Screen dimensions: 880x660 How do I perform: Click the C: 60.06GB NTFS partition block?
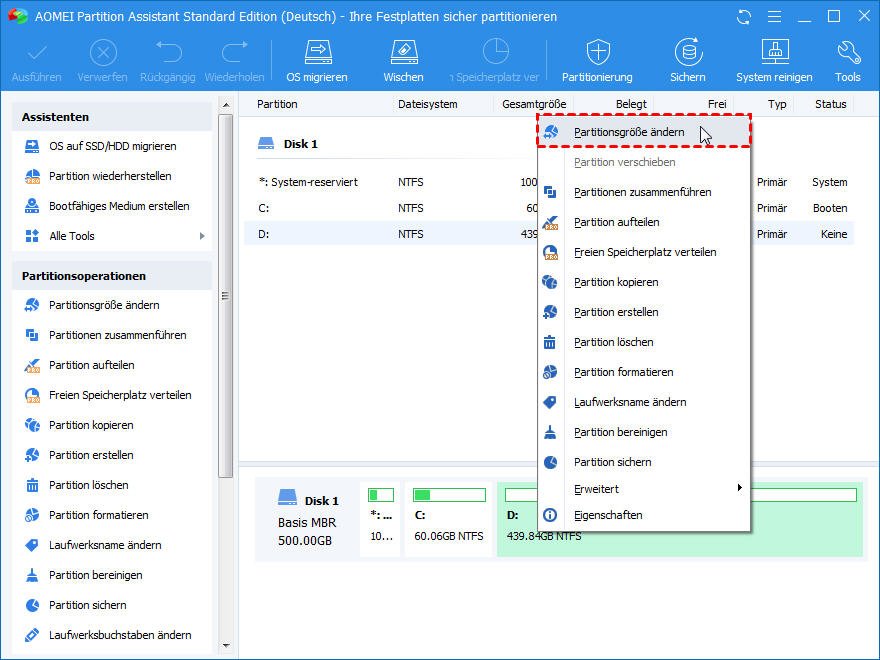click(x=448, y=519)
